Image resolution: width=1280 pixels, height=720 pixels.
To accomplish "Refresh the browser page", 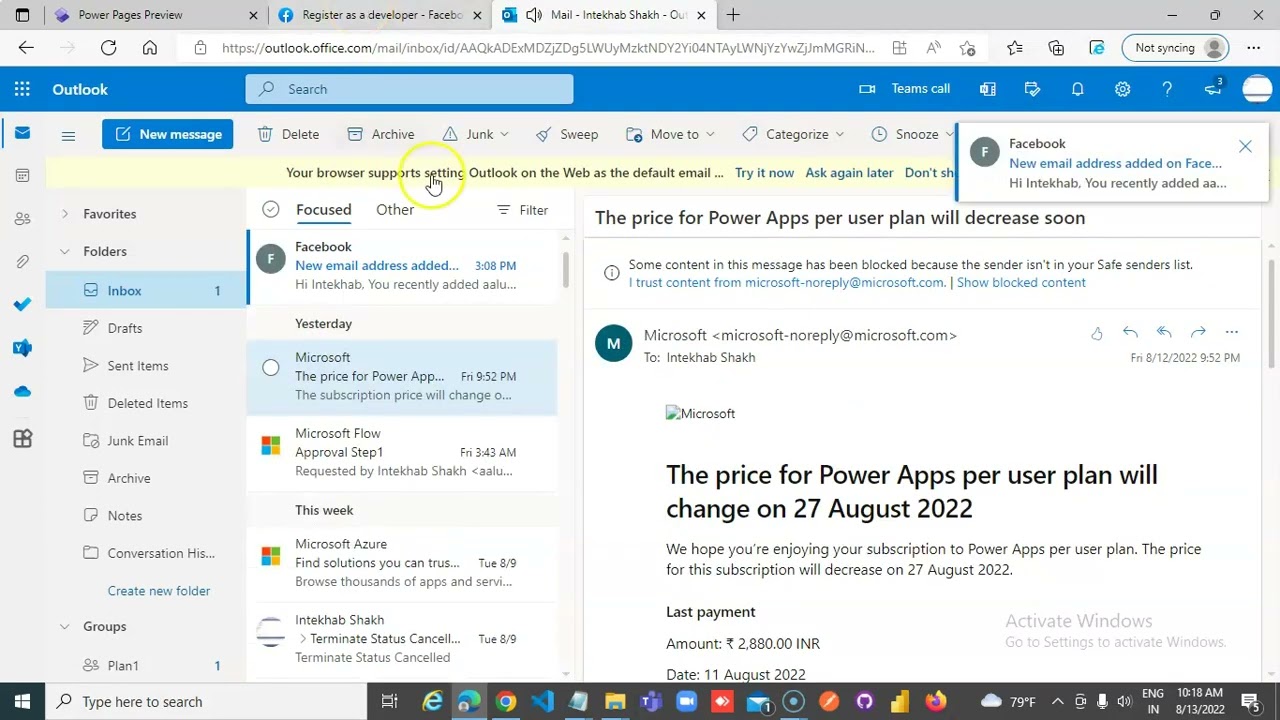I will tap(108, 47).
